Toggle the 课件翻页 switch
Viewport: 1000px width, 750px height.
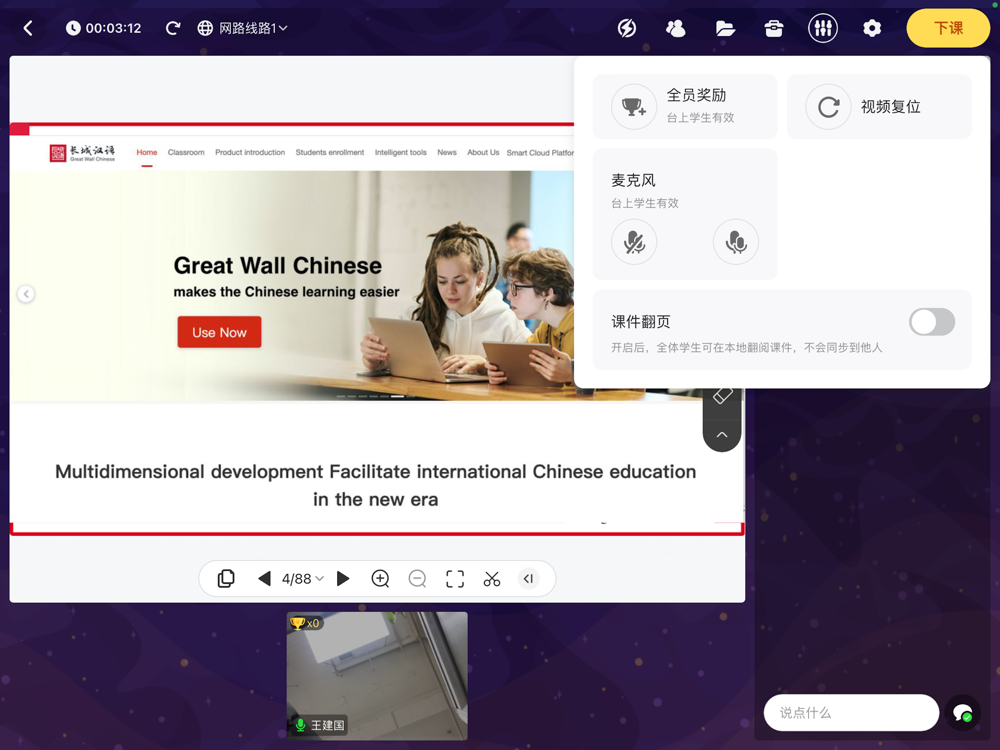(931, 322)
